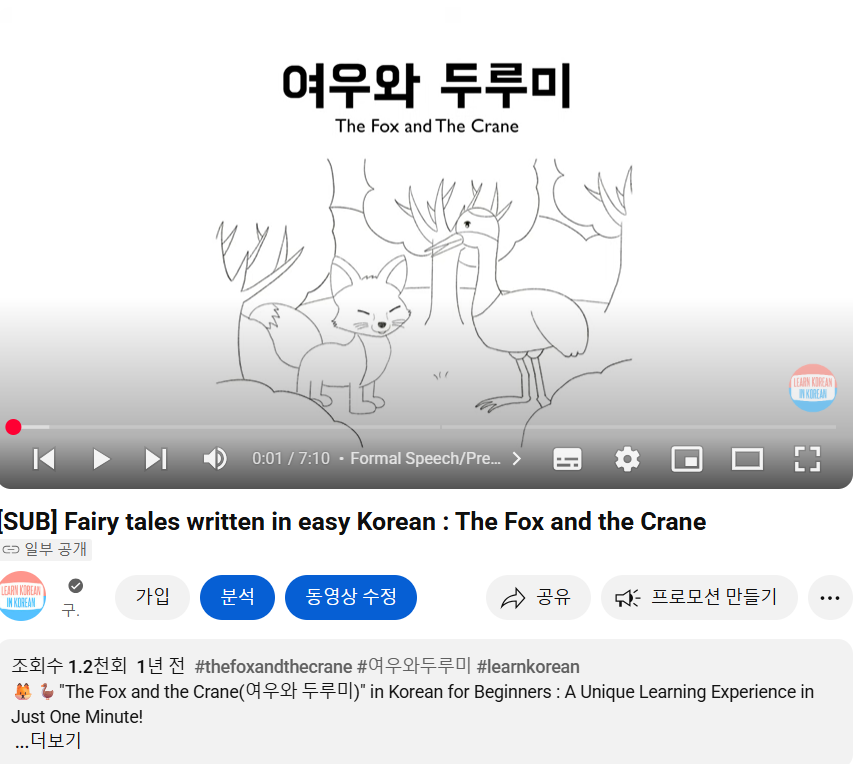Open the player settings gear
This screenshot has width=855, height=764.
point(627,459)
